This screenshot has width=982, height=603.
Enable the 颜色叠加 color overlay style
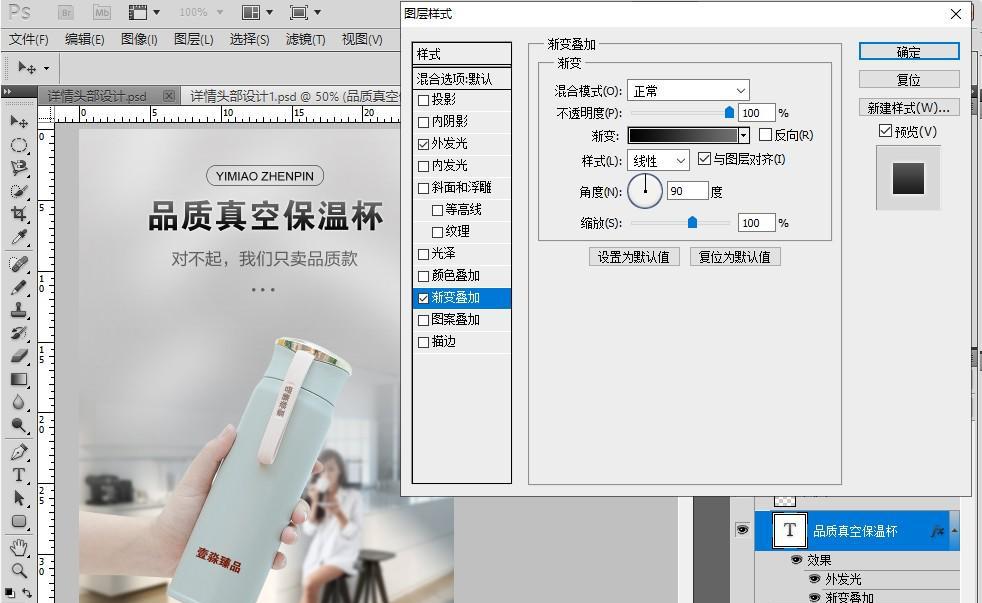[423, 276]
